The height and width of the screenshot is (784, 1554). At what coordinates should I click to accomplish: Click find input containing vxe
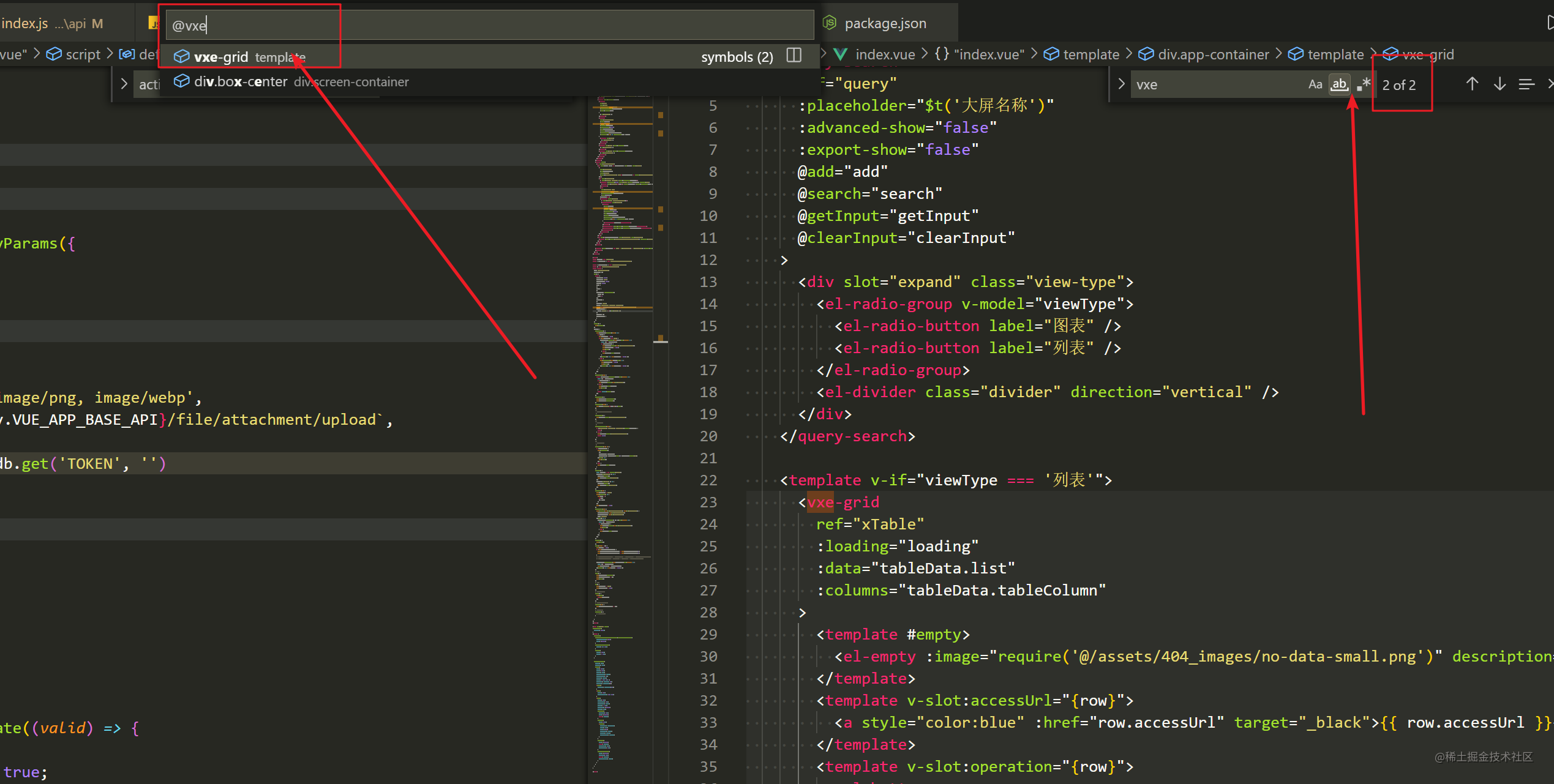click(x=1218, y=84)
